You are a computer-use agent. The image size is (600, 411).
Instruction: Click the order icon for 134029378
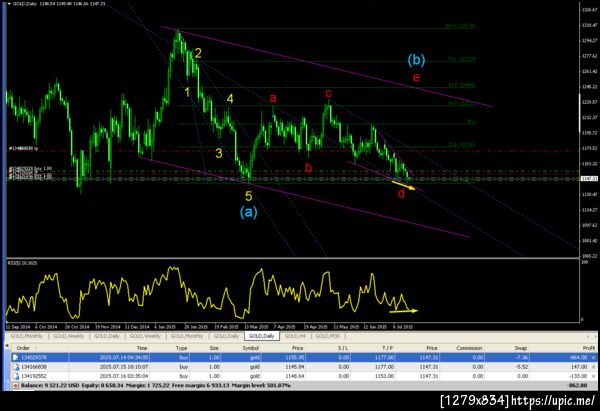point(15,357)
